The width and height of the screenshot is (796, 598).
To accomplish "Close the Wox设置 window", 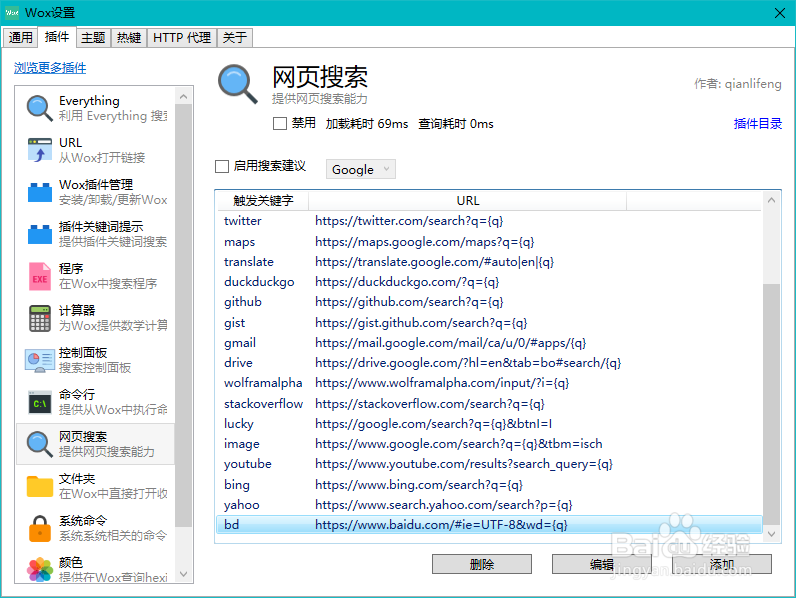I will [x=780, y=13].
